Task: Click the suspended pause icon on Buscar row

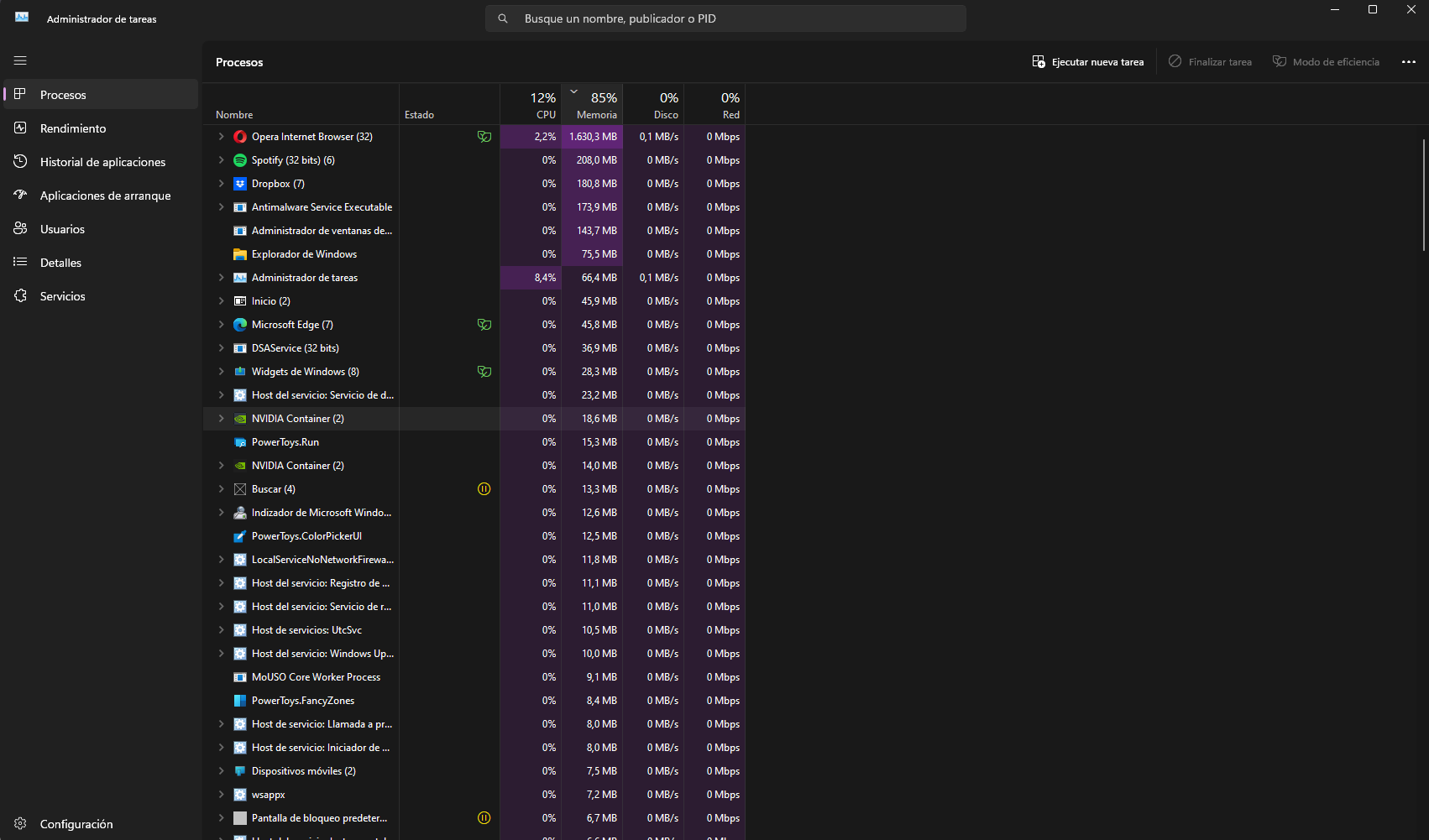Action: tap(484, 489)
